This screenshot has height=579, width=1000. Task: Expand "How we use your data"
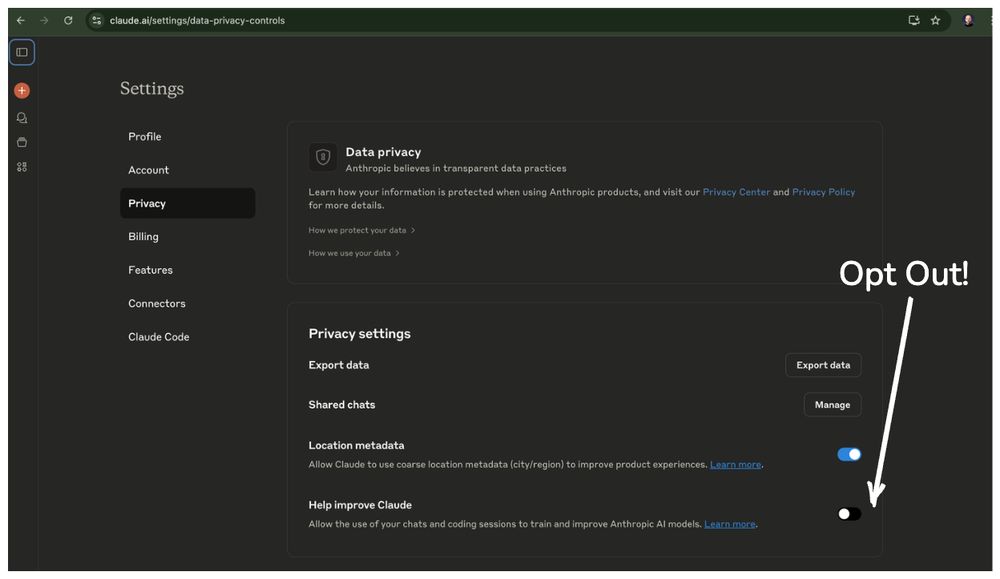pos(354,253)
